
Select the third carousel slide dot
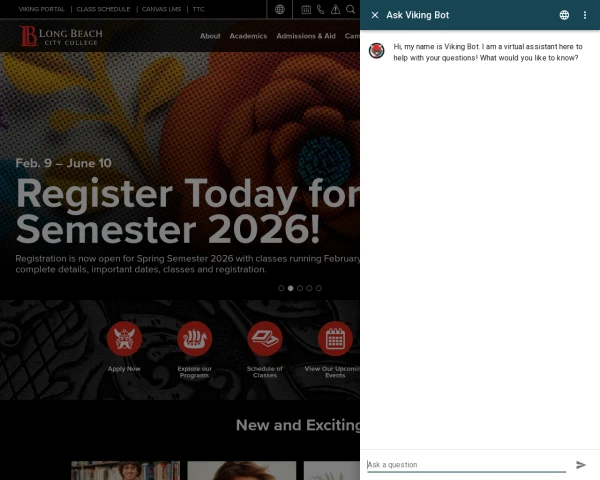[300, 288]
